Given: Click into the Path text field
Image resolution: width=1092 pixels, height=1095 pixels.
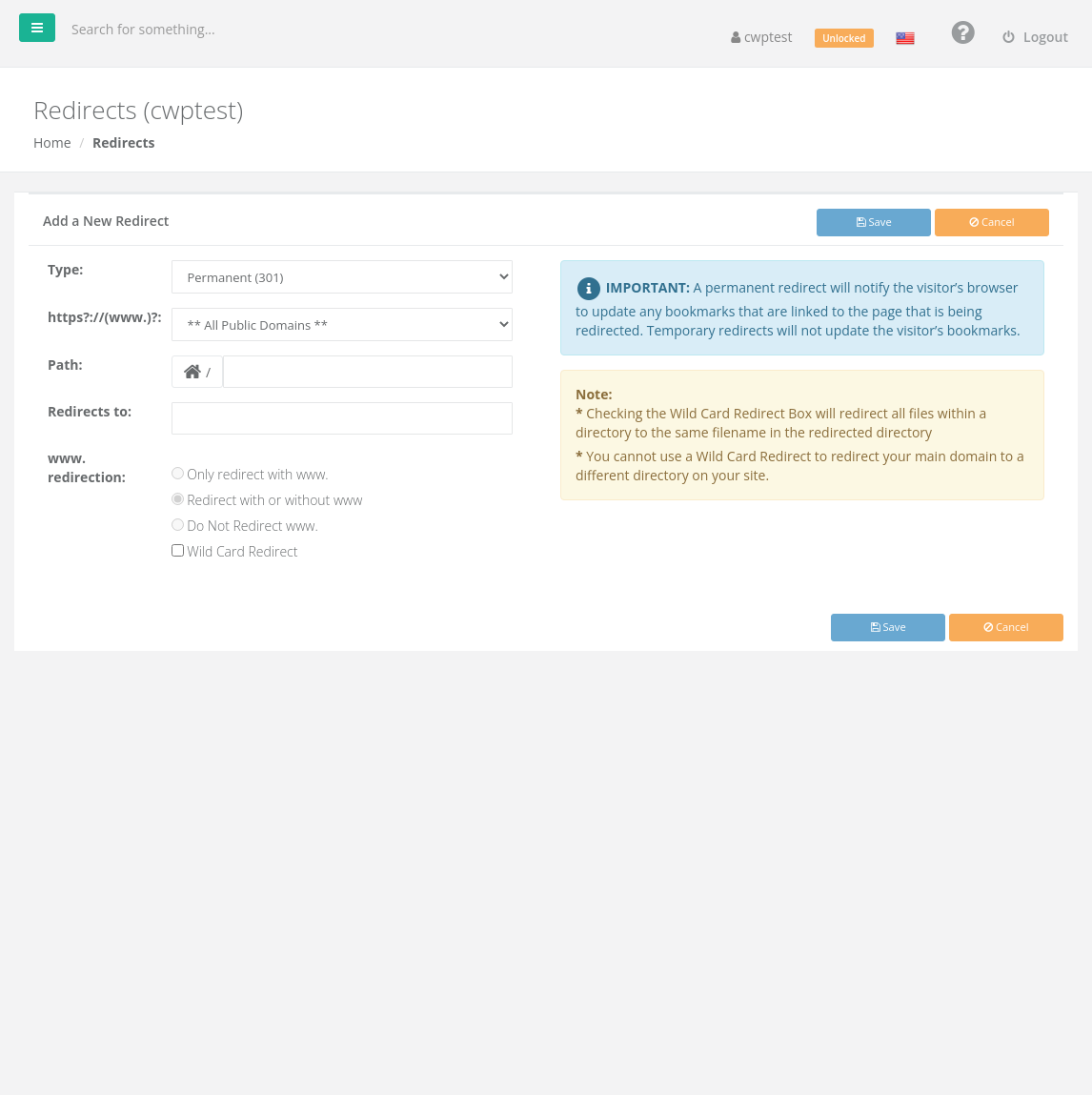Looking at the screenshot, I should tap(367, 372).
